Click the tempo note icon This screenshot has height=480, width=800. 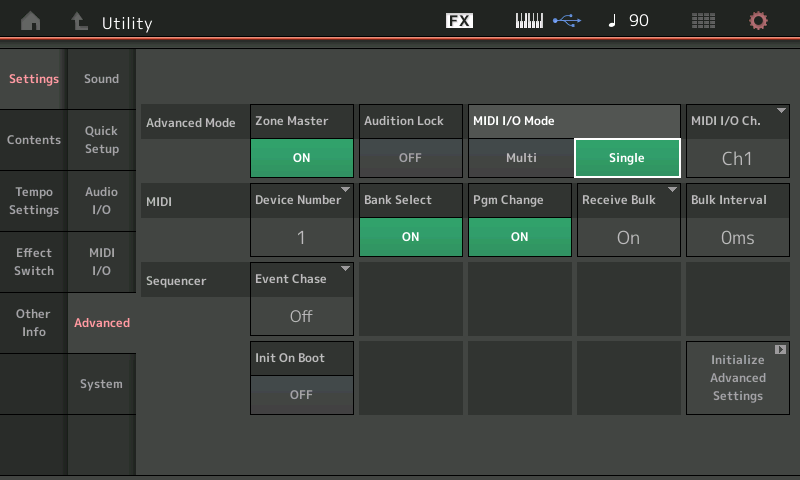[x=612, y=21]
